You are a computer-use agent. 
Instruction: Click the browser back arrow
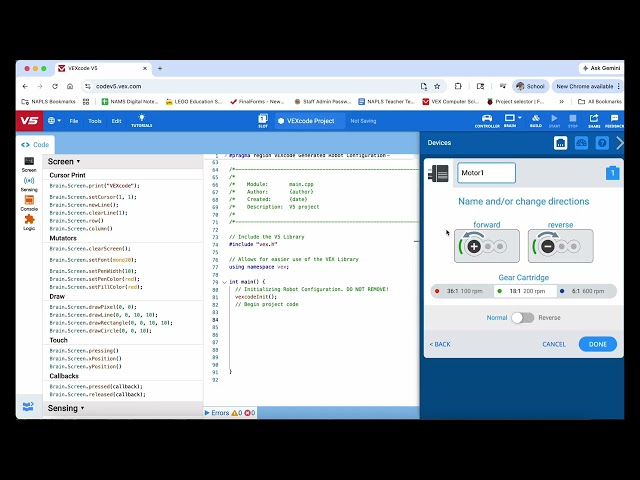[25, 86]
